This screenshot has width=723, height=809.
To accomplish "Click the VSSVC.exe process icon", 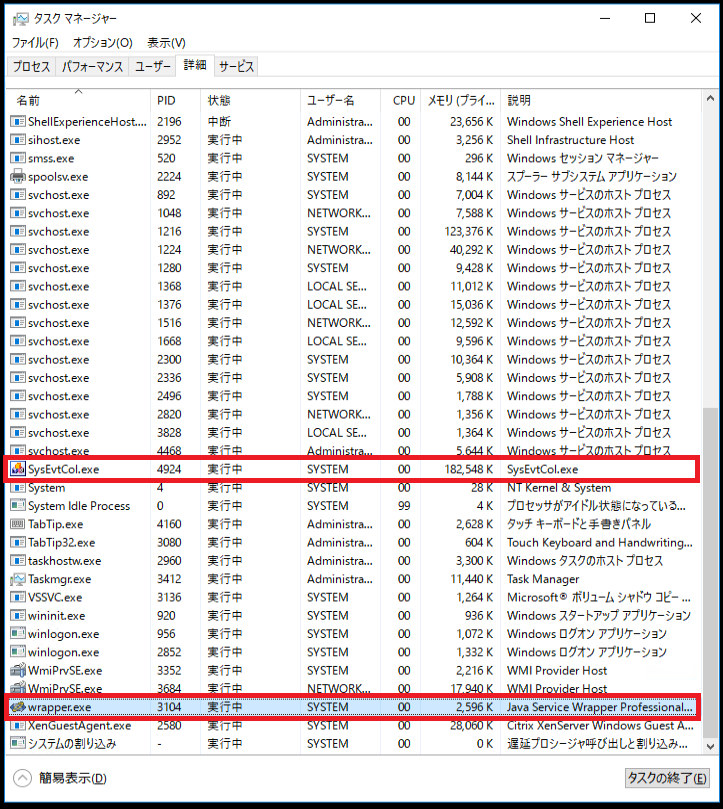I will pyautogui.click(x=18, y=597).
